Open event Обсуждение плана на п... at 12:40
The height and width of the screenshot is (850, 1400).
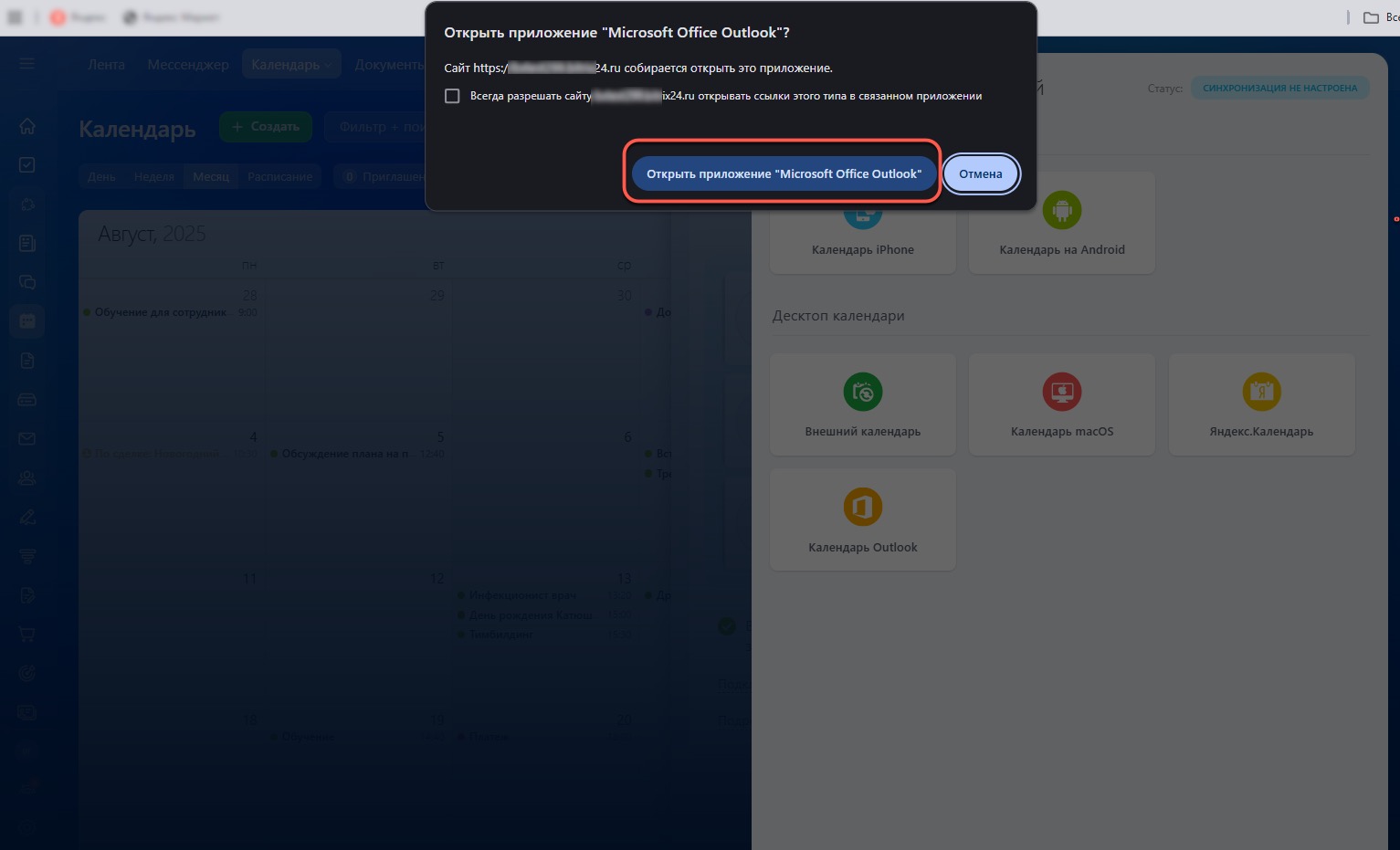click(357, 454)
